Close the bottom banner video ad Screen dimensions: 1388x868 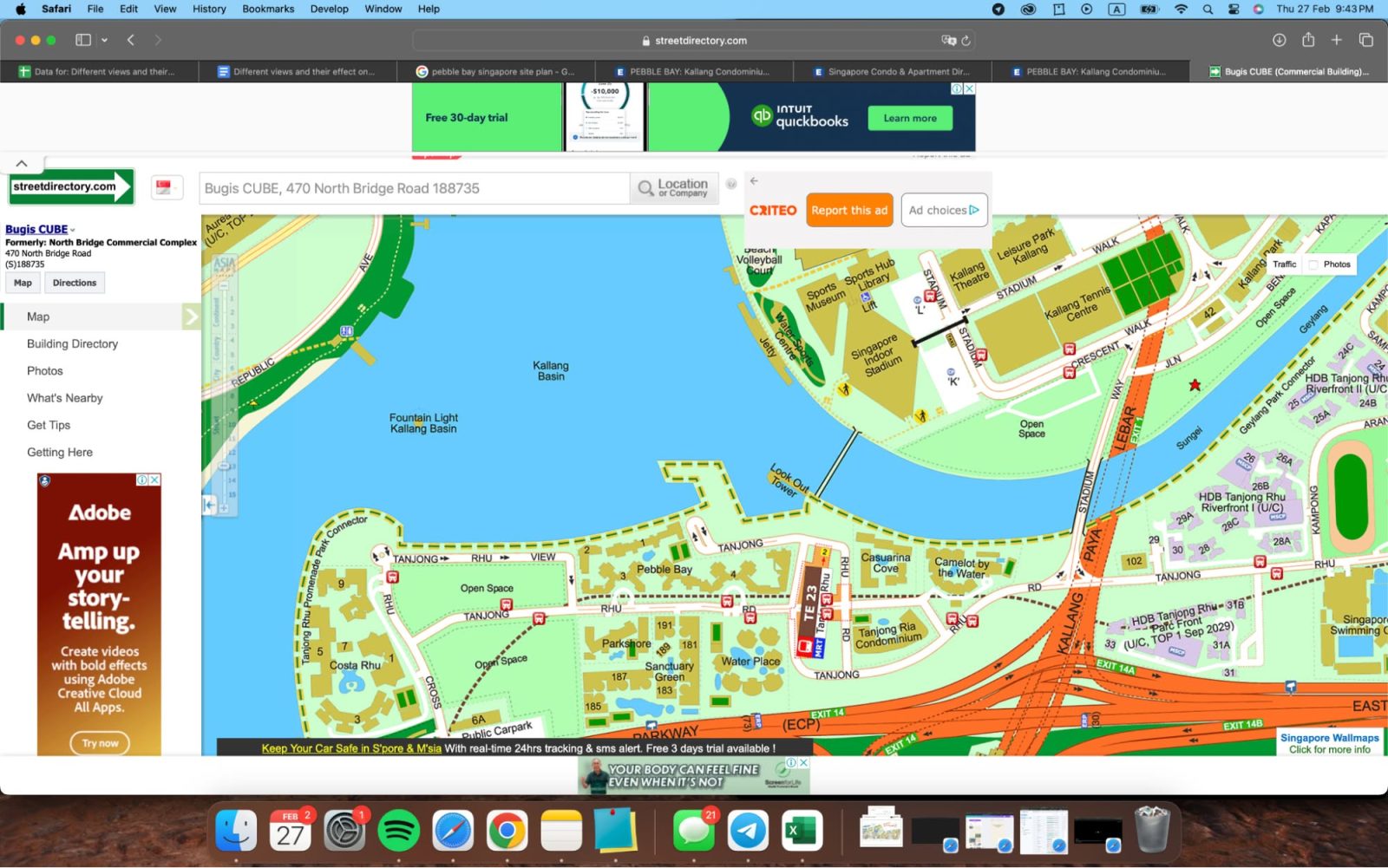coord(803,763)
